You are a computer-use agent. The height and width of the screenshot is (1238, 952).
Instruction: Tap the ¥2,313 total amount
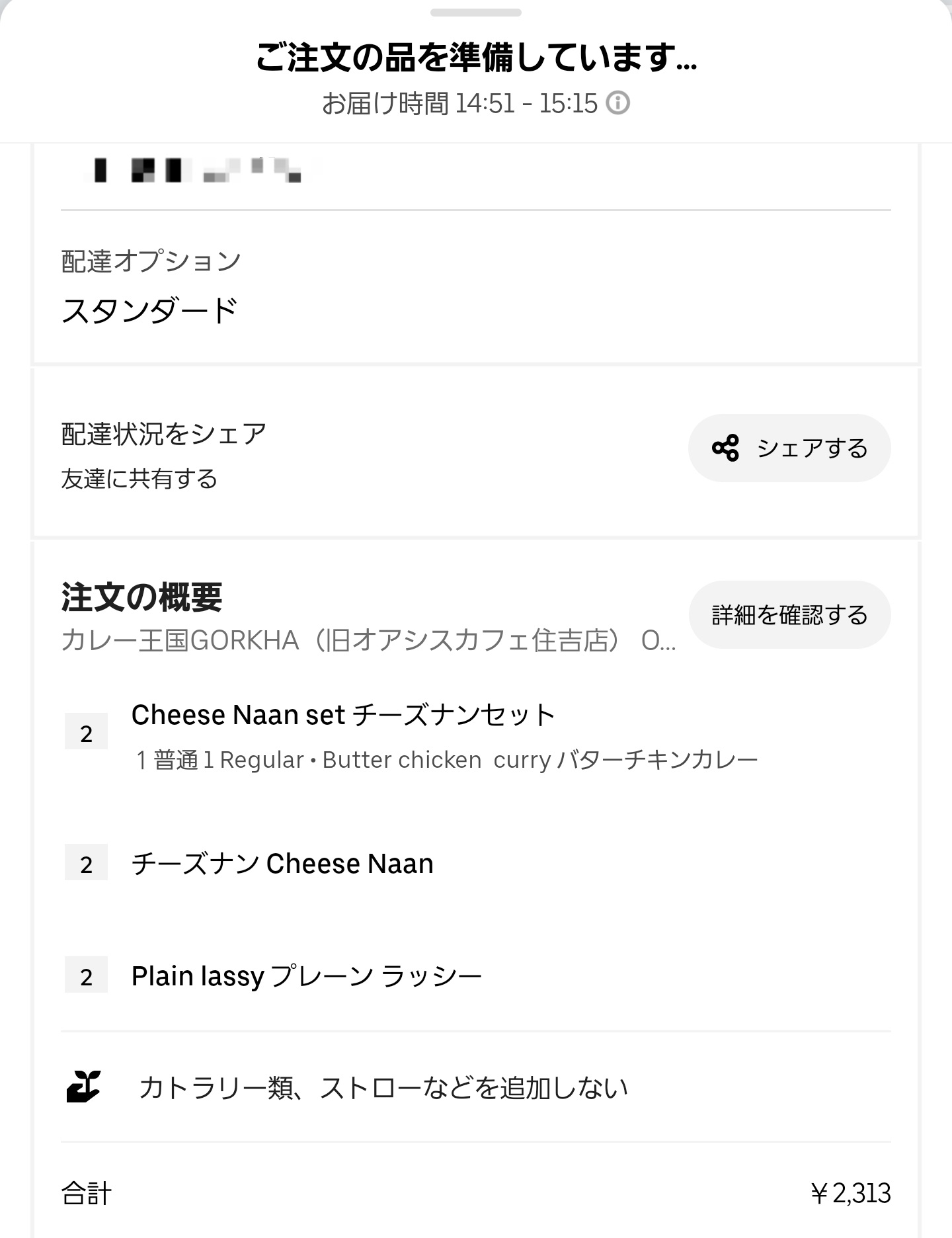click(851, 1194)
